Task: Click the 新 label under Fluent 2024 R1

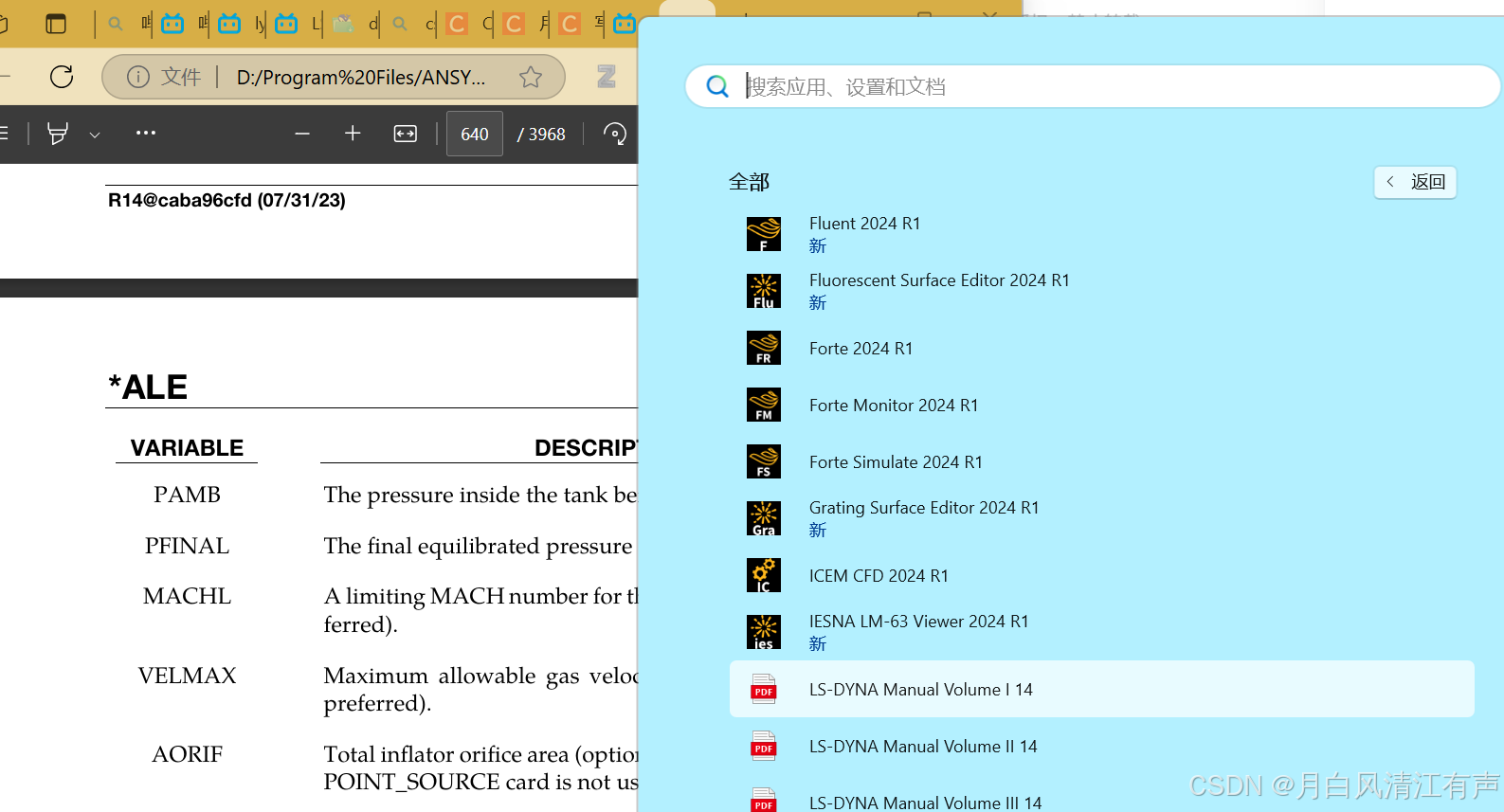Action: [818, 246]
